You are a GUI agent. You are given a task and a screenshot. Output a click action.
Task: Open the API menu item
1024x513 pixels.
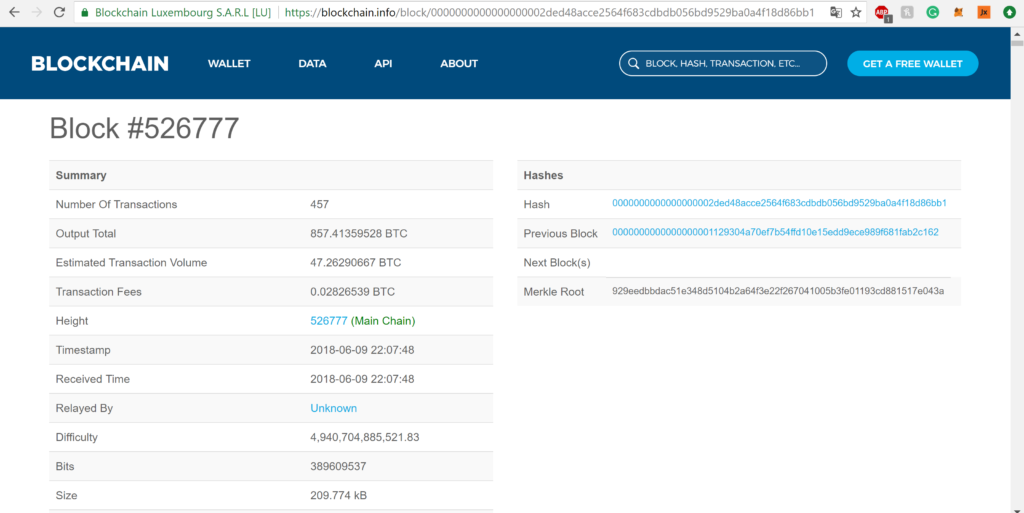pyautogui.click(x=383, y=64)
